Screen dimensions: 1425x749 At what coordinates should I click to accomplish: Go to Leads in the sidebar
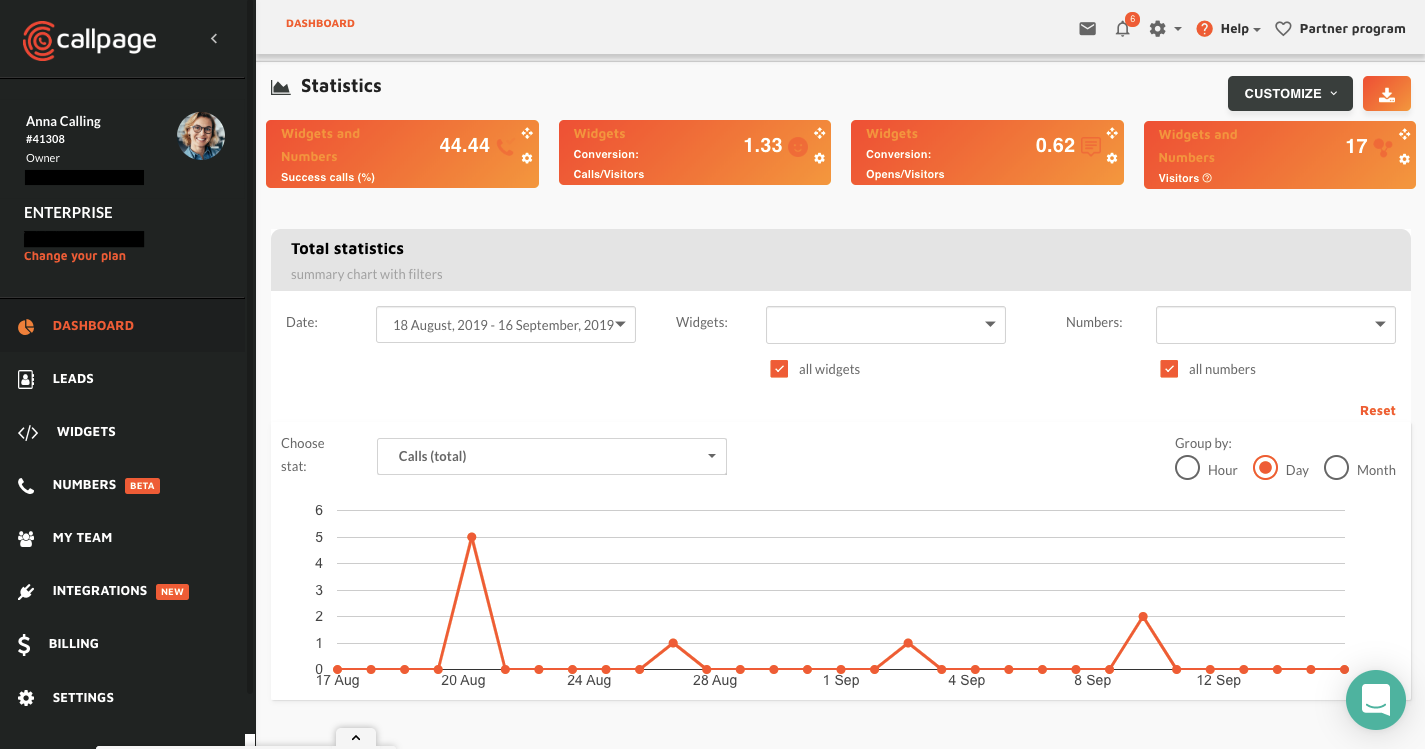[x=73, y=379]
